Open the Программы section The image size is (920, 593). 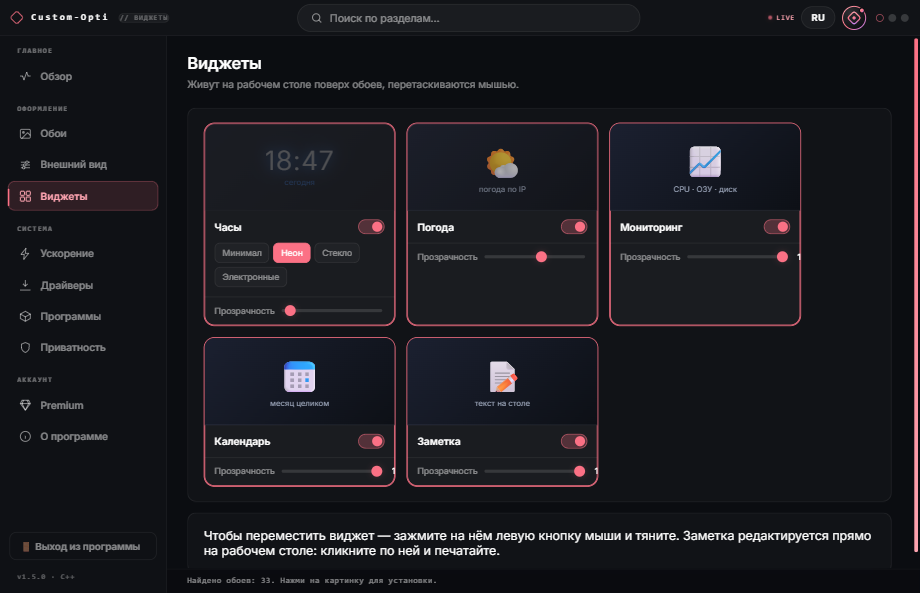tap(83, 317)
